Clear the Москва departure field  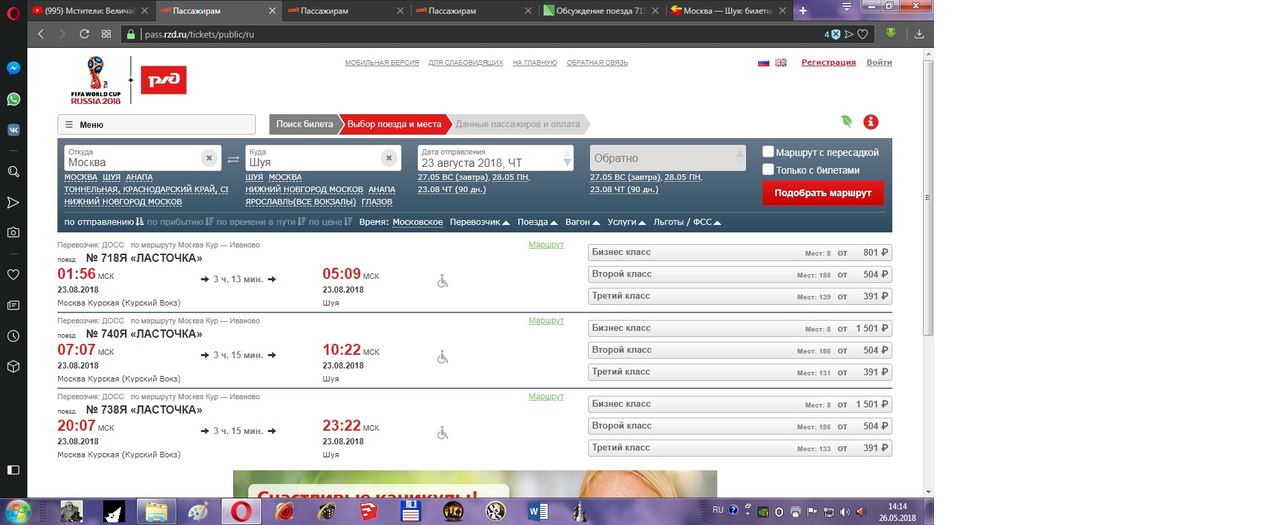(208, 158)
